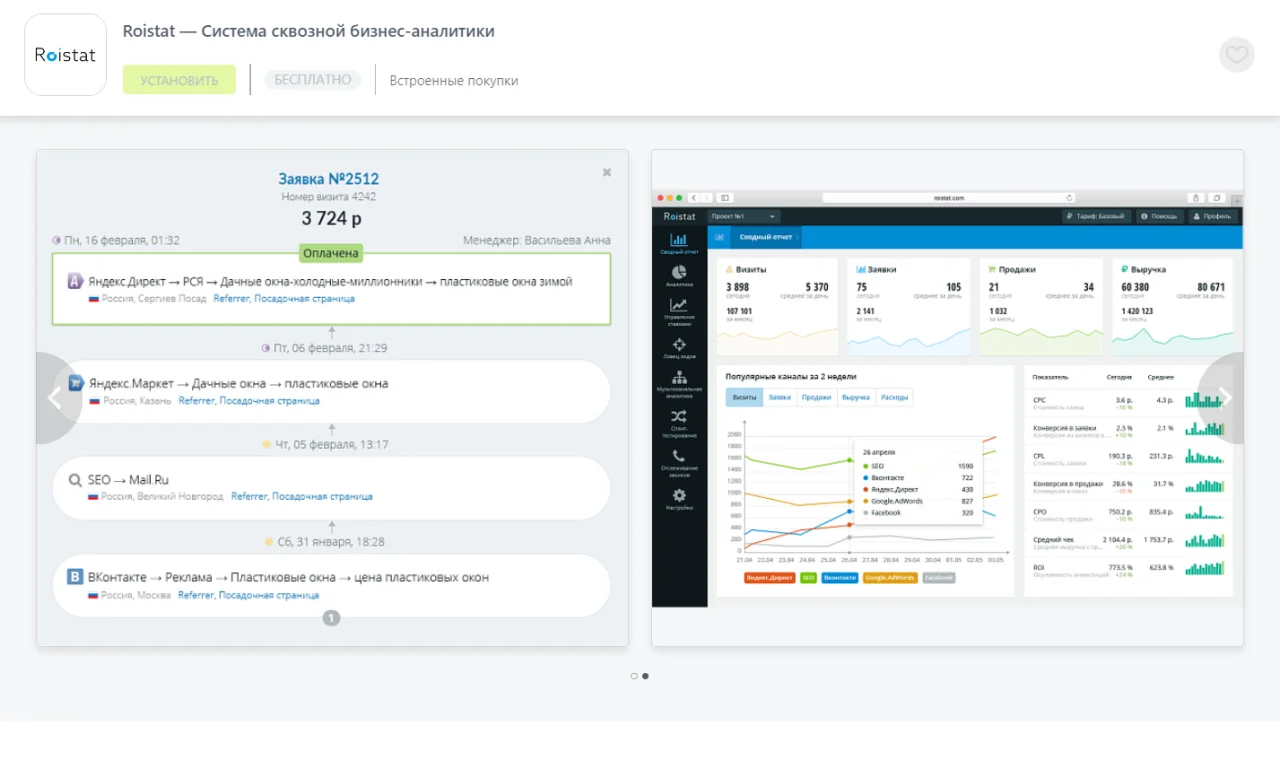1280x778 pixels.
Task: Click the Встроенные покупки label
Action: (x=454, y=80)
